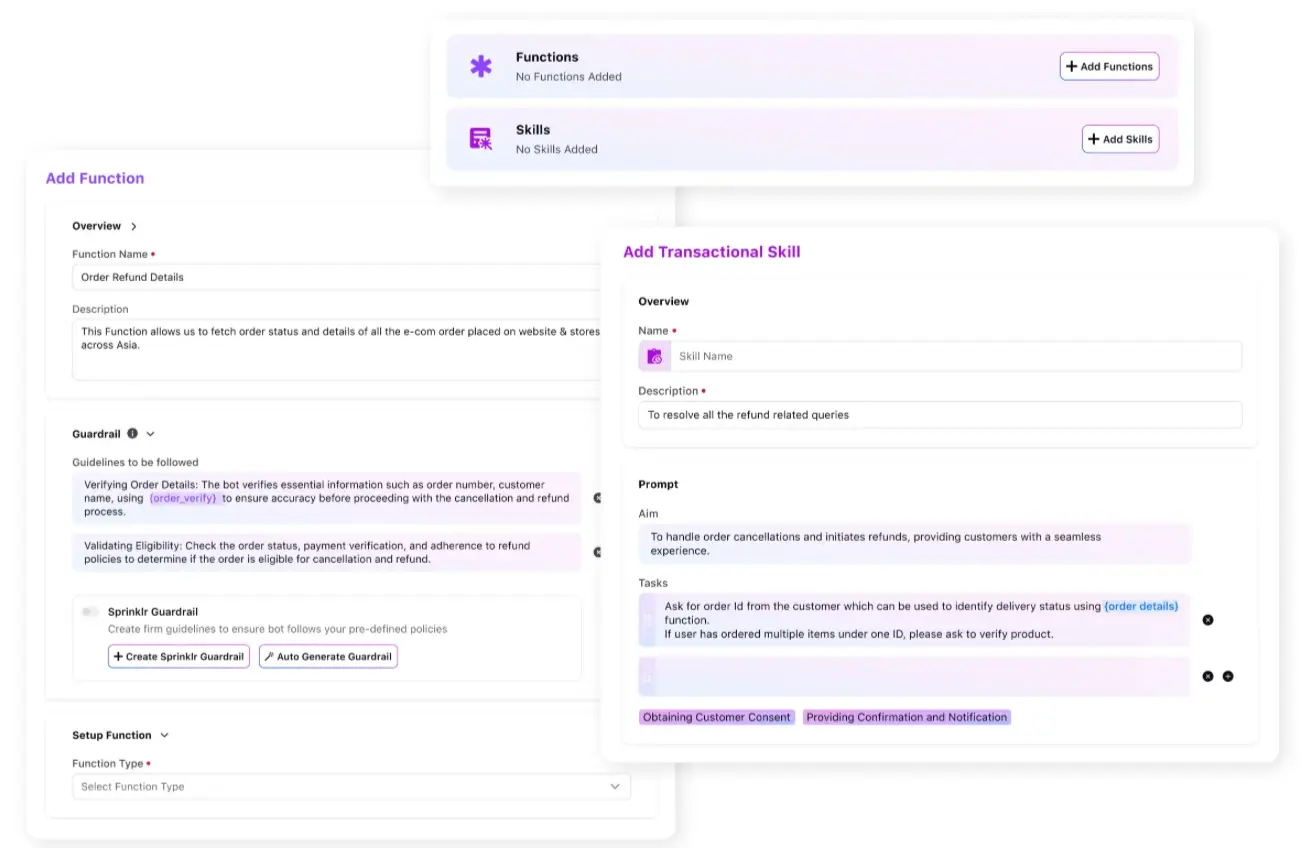Click the 'No Functions Added' text
This screenshot has width=1306, height=848.
coord(569,77)
